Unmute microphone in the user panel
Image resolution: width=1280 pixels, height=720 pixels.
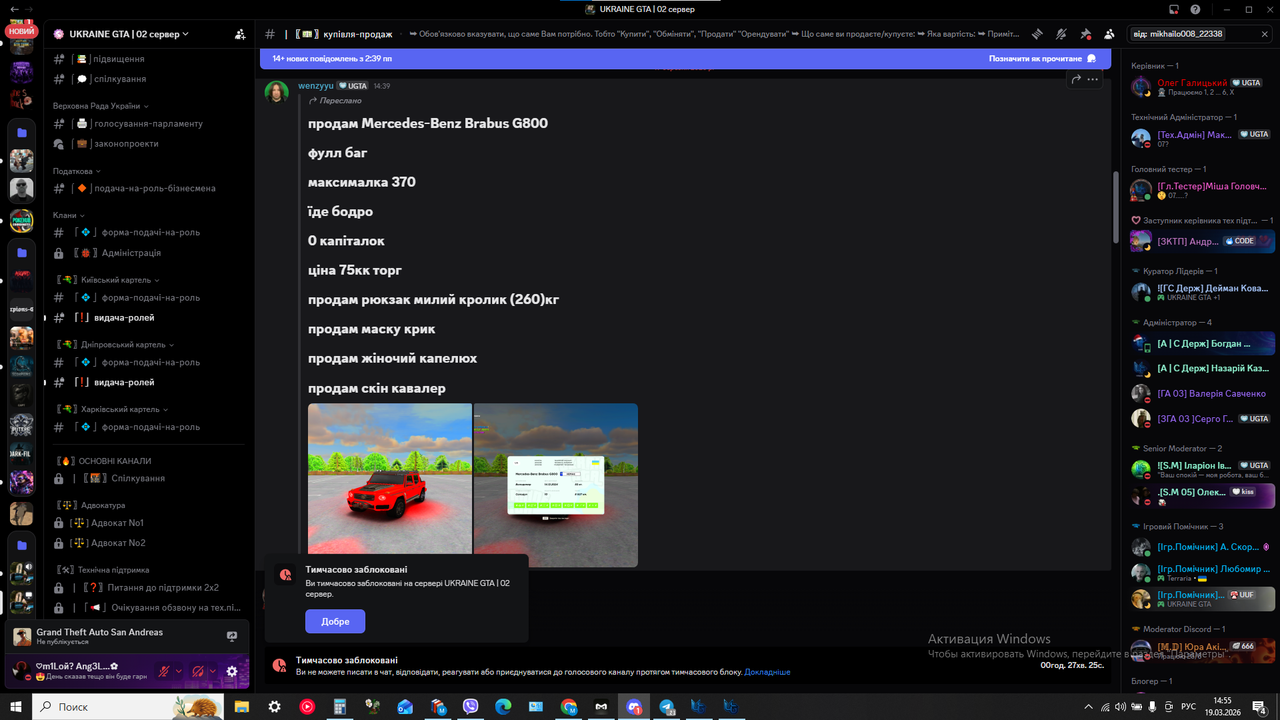164,671
